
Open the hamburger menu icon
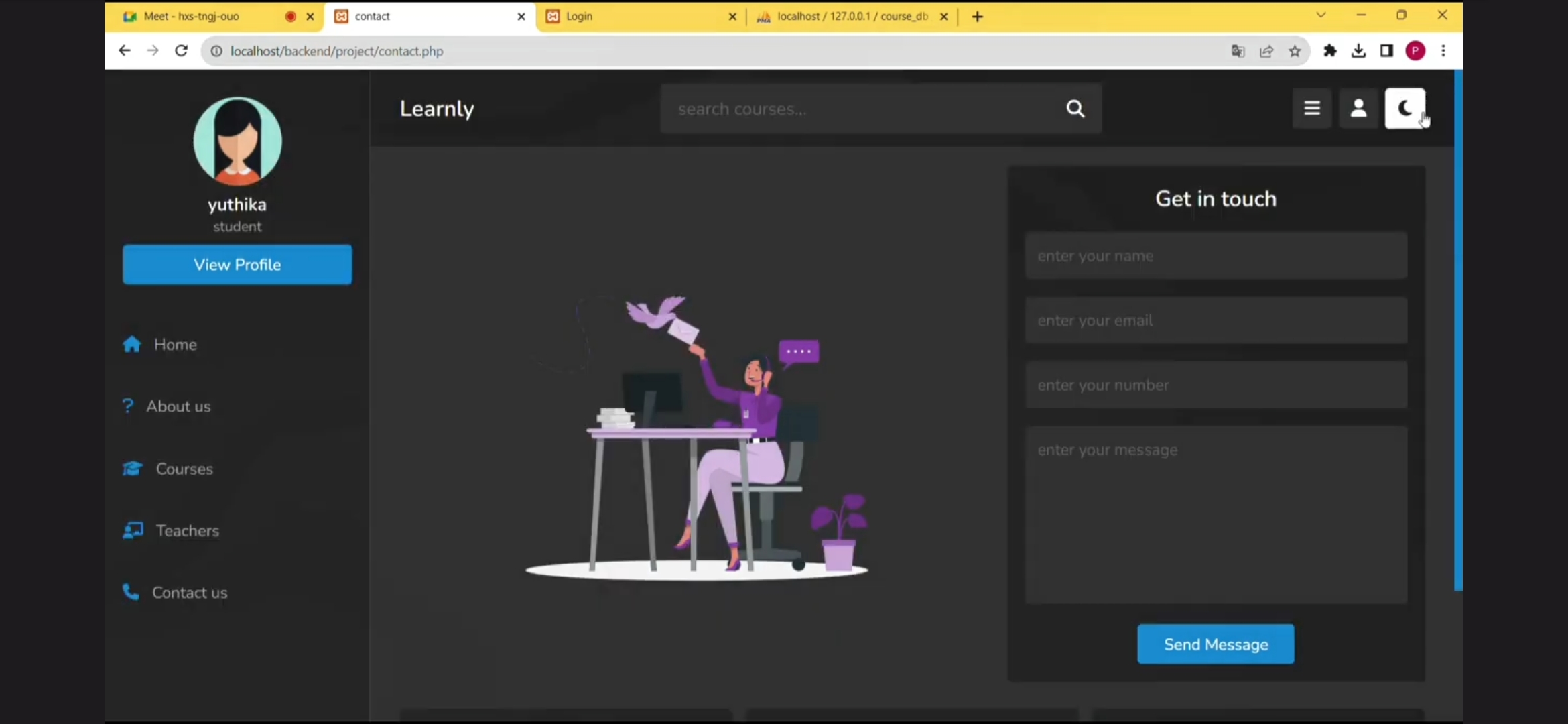[x=1312, y=108]
